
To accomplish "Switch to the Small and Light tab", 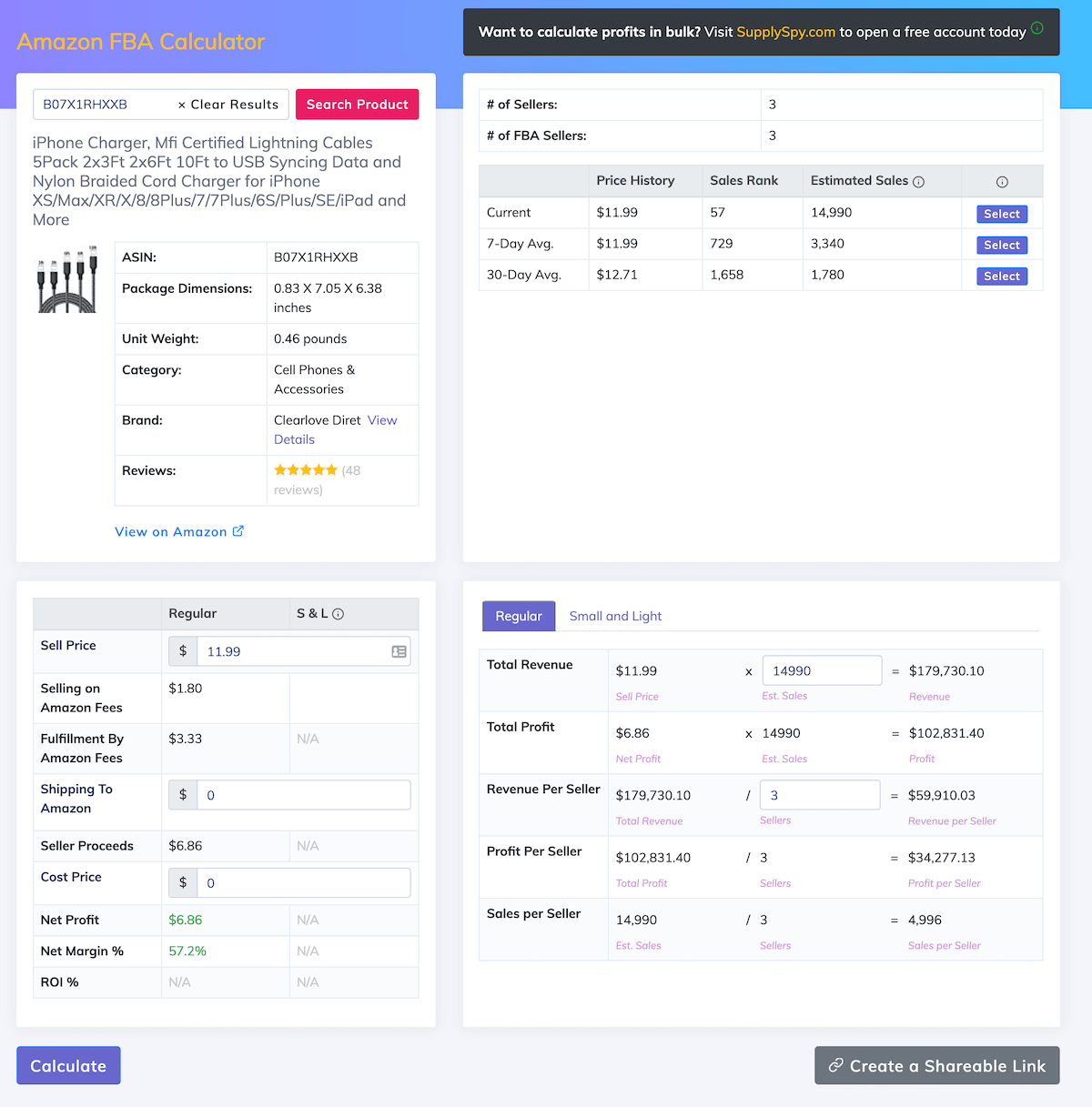I will (x=615, y=616).
